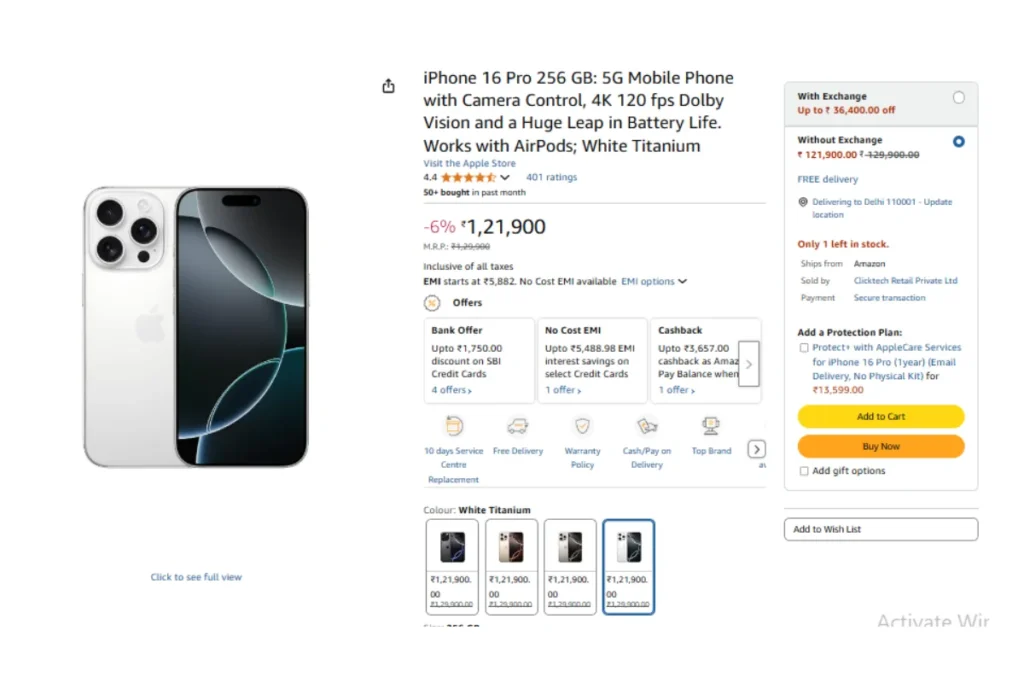Enable the Add gift options checkbox
This screenshot has height=683, width=1024.
click(804, 471)
